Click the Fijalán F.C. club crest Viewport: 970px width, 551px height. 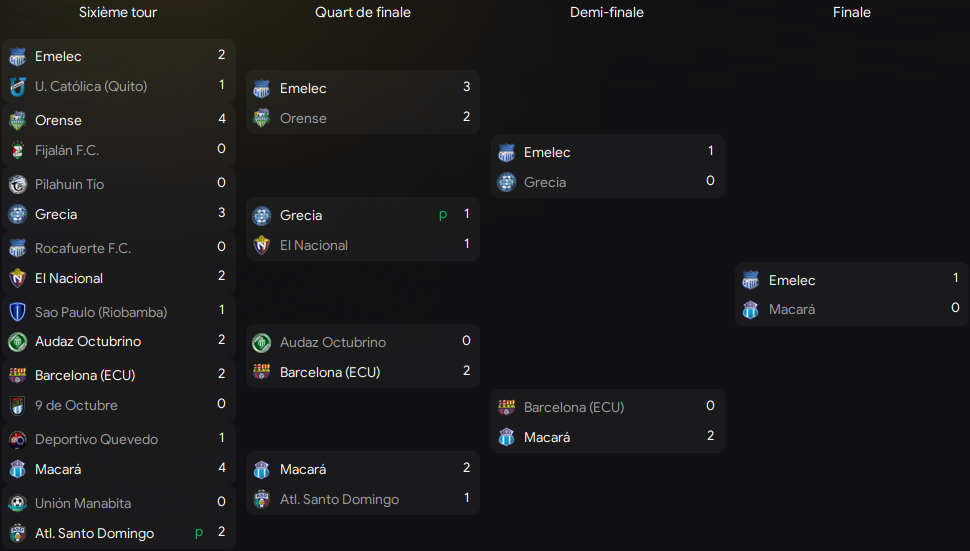(x=17, y=151)
